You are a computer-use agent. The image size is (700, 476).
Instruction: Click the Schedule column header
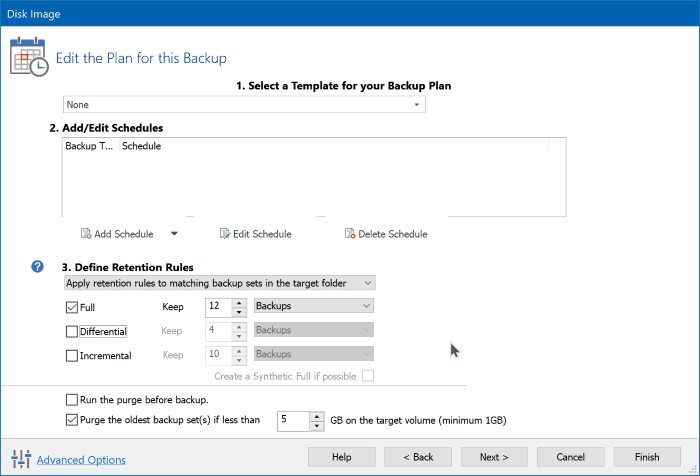click(x=142, y=146)
